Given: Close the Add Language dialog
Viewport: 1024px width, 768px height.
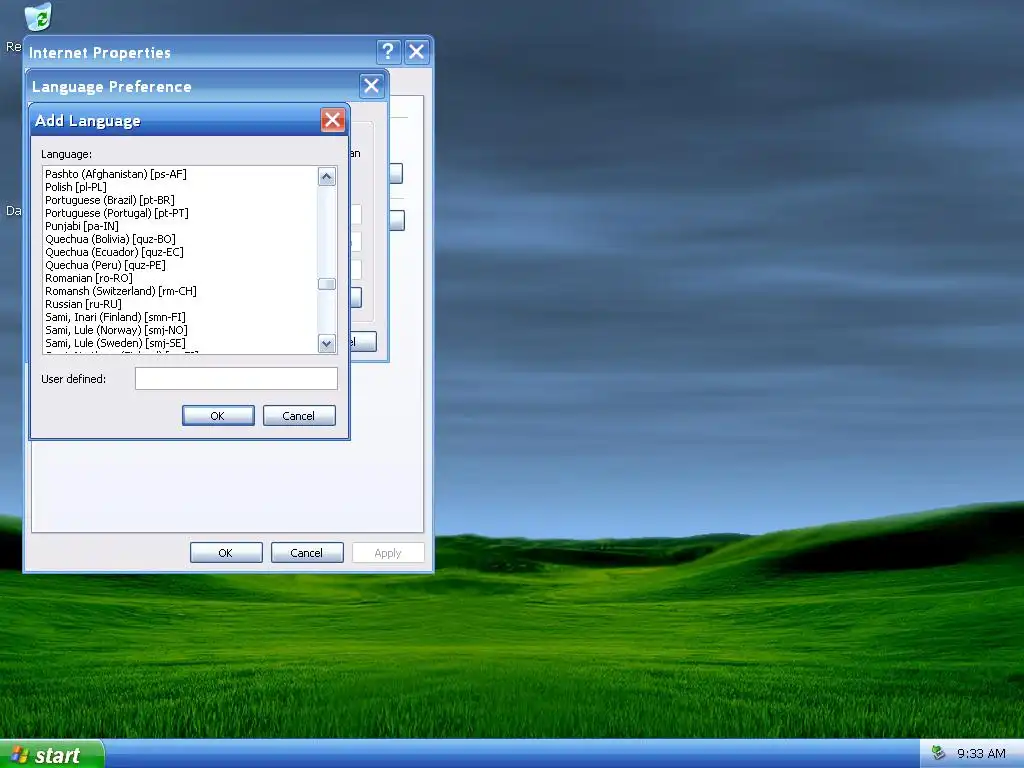Looking at the screenshot, I should [332, 120].
